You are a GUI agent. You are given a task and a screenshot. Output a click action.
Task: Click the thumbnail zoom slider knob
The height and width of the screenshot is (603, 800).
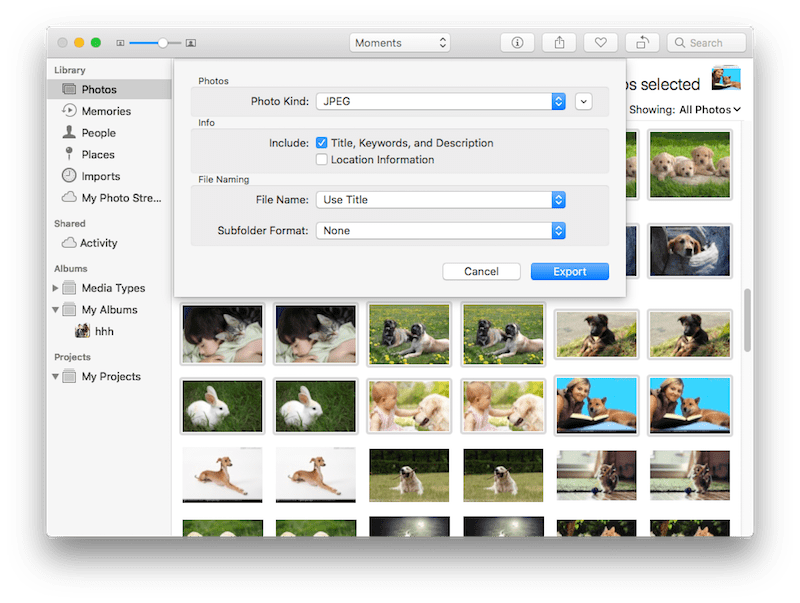pyautogui.click(x=163, y=43)
